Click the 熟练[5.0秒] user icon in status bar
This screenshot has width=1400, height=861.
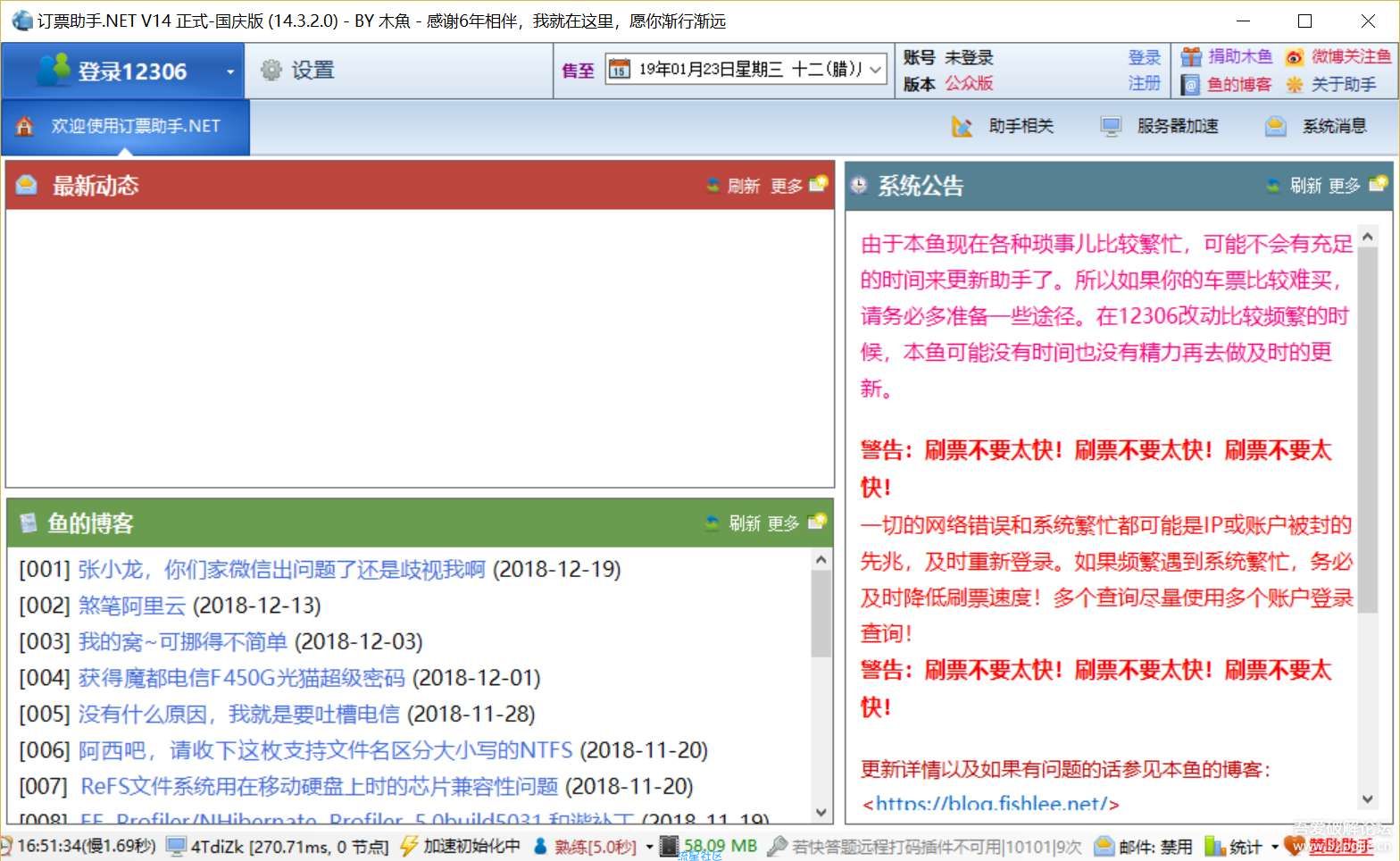[x=540, y=846]
